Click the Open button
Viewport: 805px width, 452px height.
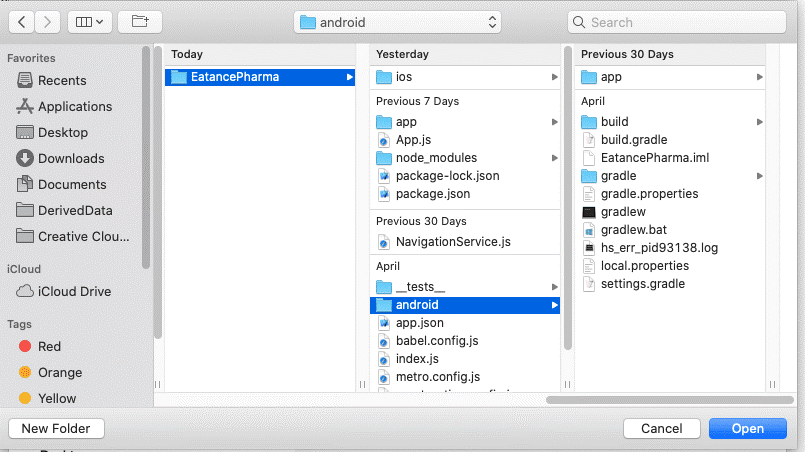point(747,428)
